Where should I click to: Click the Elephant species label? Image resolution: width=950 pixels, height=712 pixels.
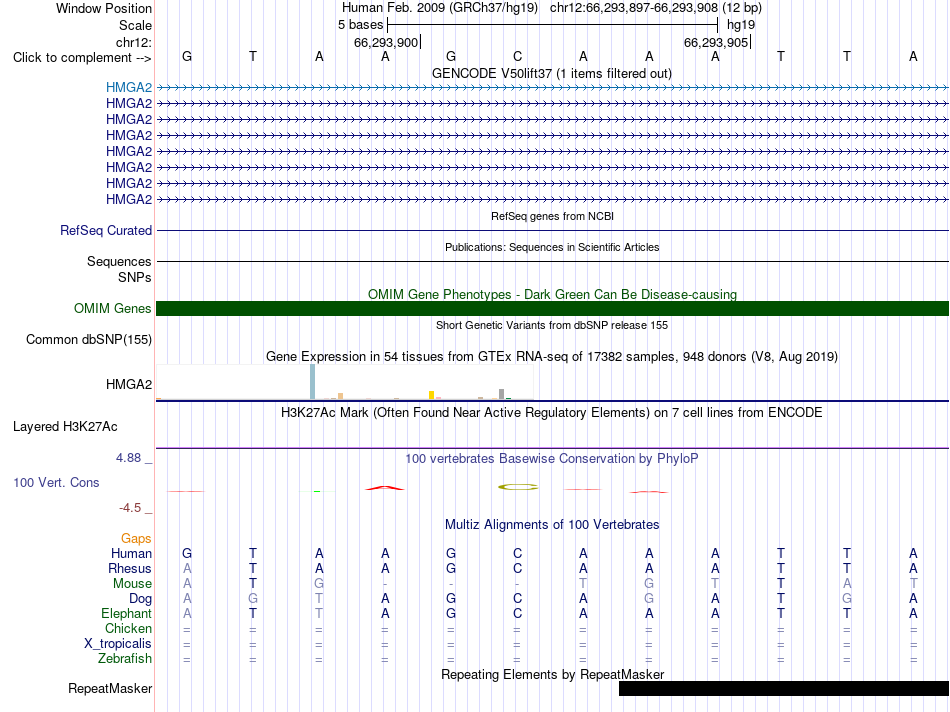click(x=126, y=613)
